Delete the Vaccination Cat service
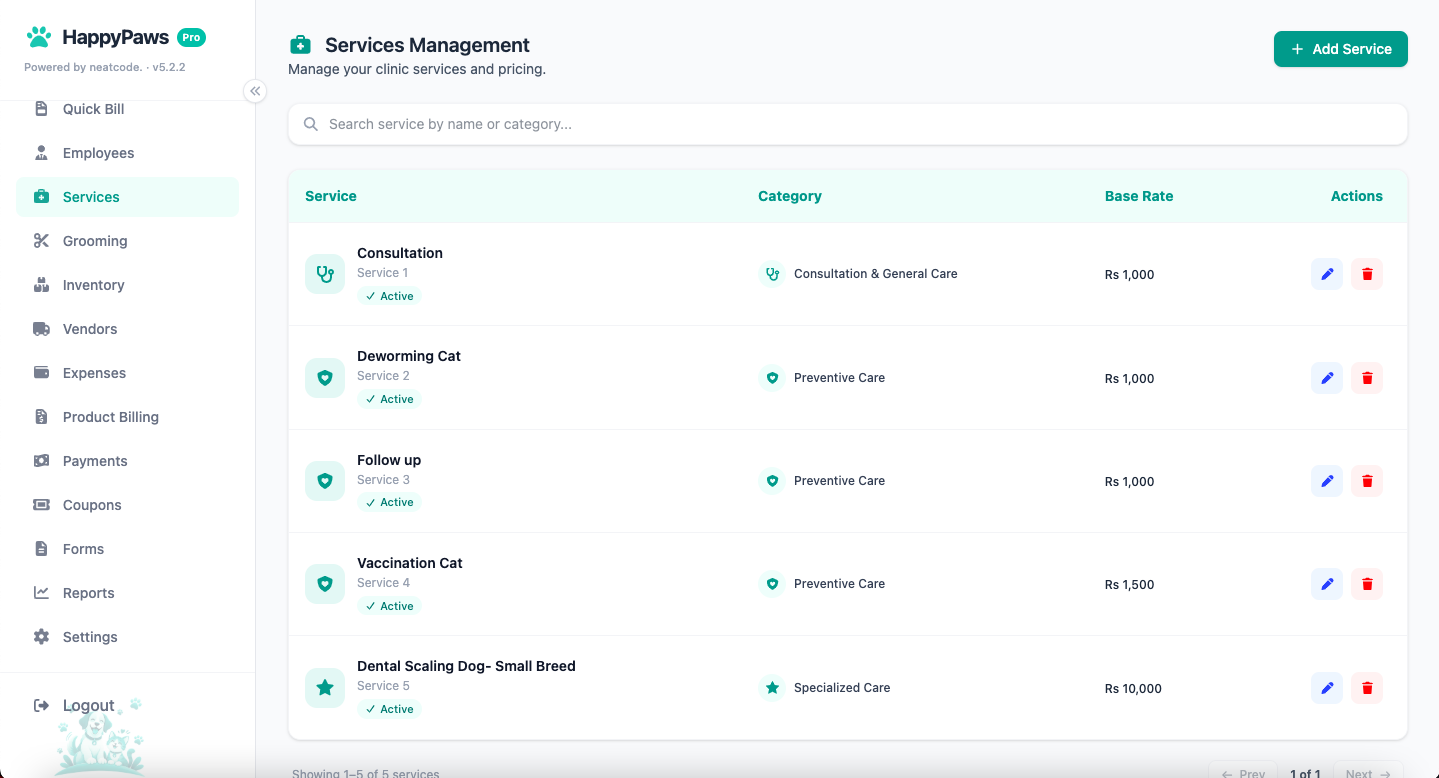The height and width of the screenshot is (778, 1439). (1367, 584)
